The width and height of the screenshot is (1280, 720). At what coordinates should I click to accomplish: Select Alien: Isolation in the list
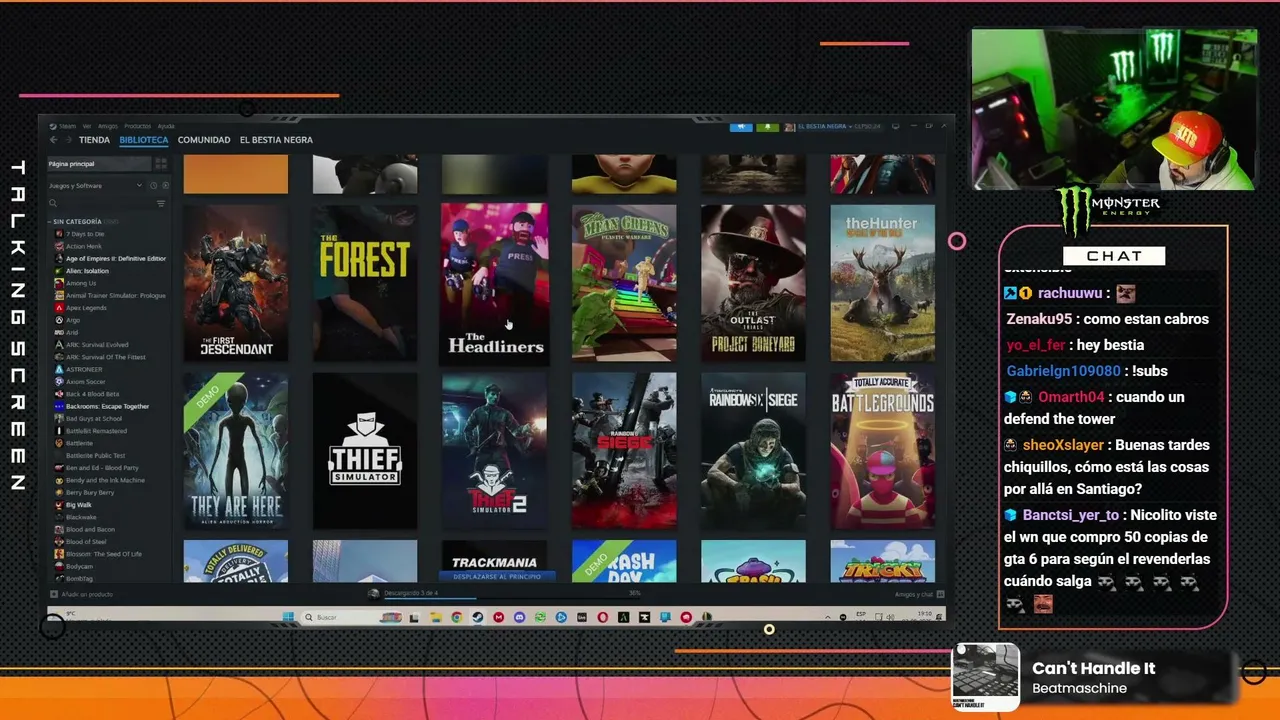point(88,271)
